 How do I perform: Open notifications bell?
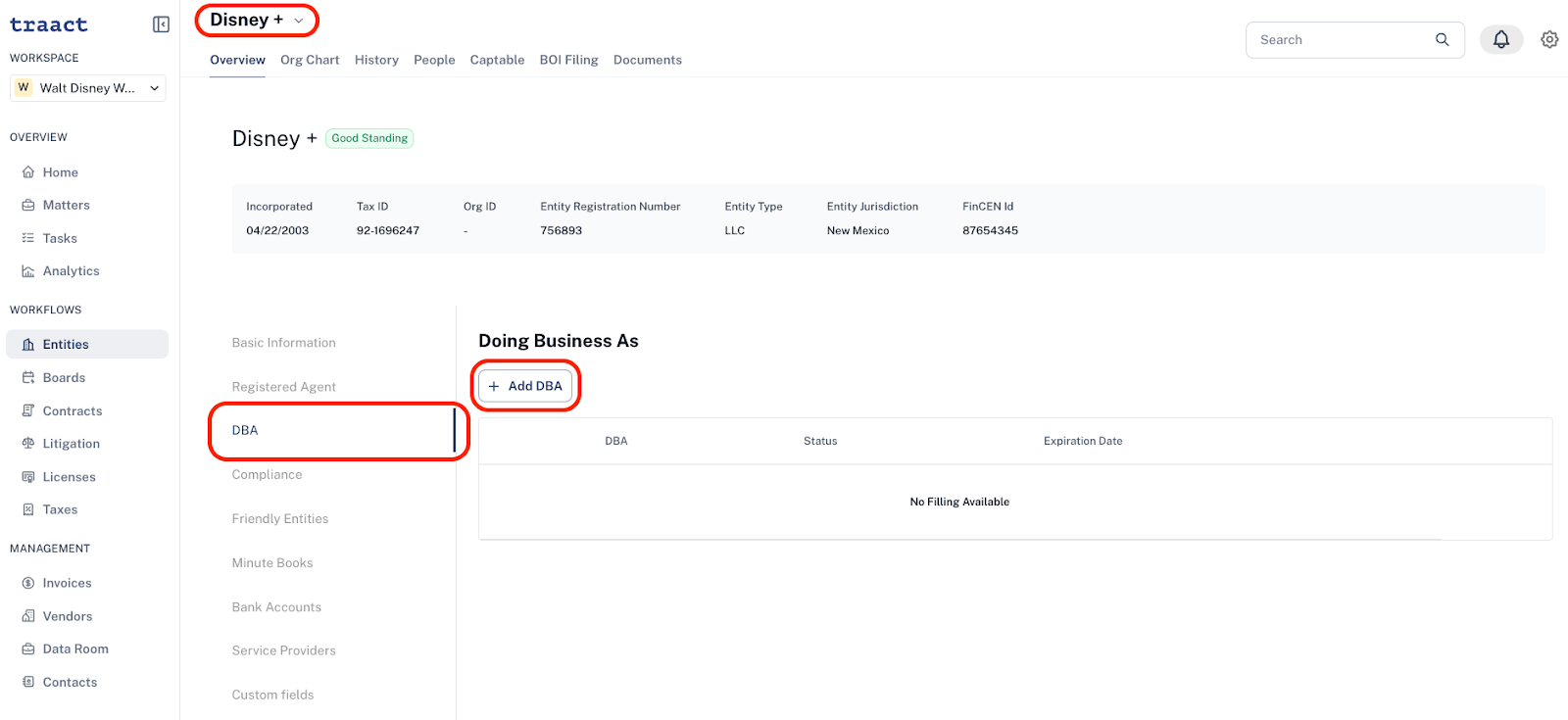(1501, 39)
